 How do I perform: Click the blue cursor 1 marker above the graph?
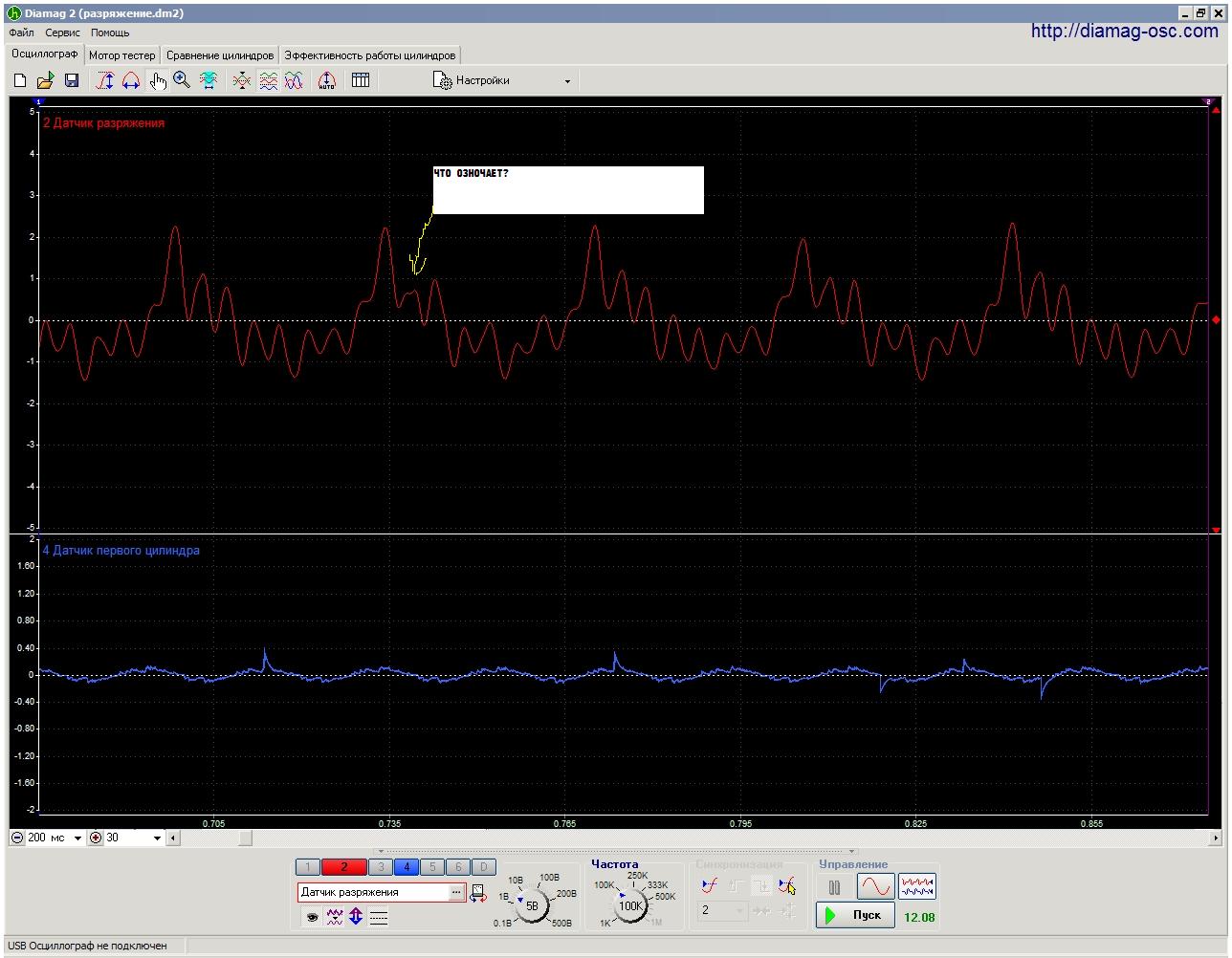coord(39,101)
